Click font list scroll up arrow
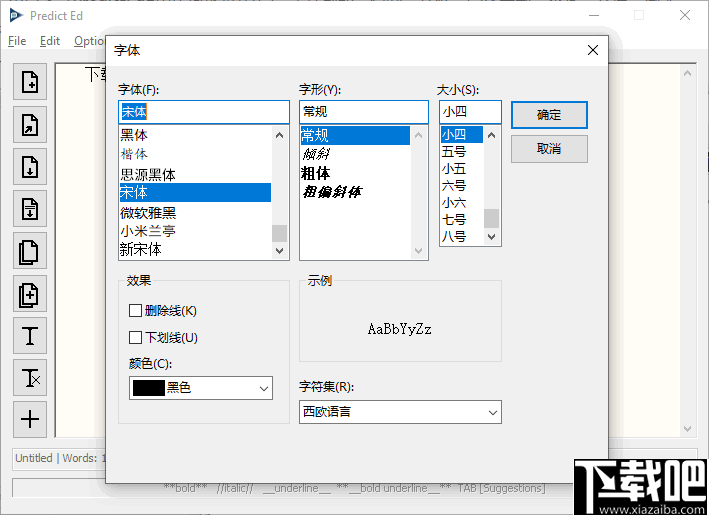This screenshot has width=709, height=515. (x=279, y=135)
